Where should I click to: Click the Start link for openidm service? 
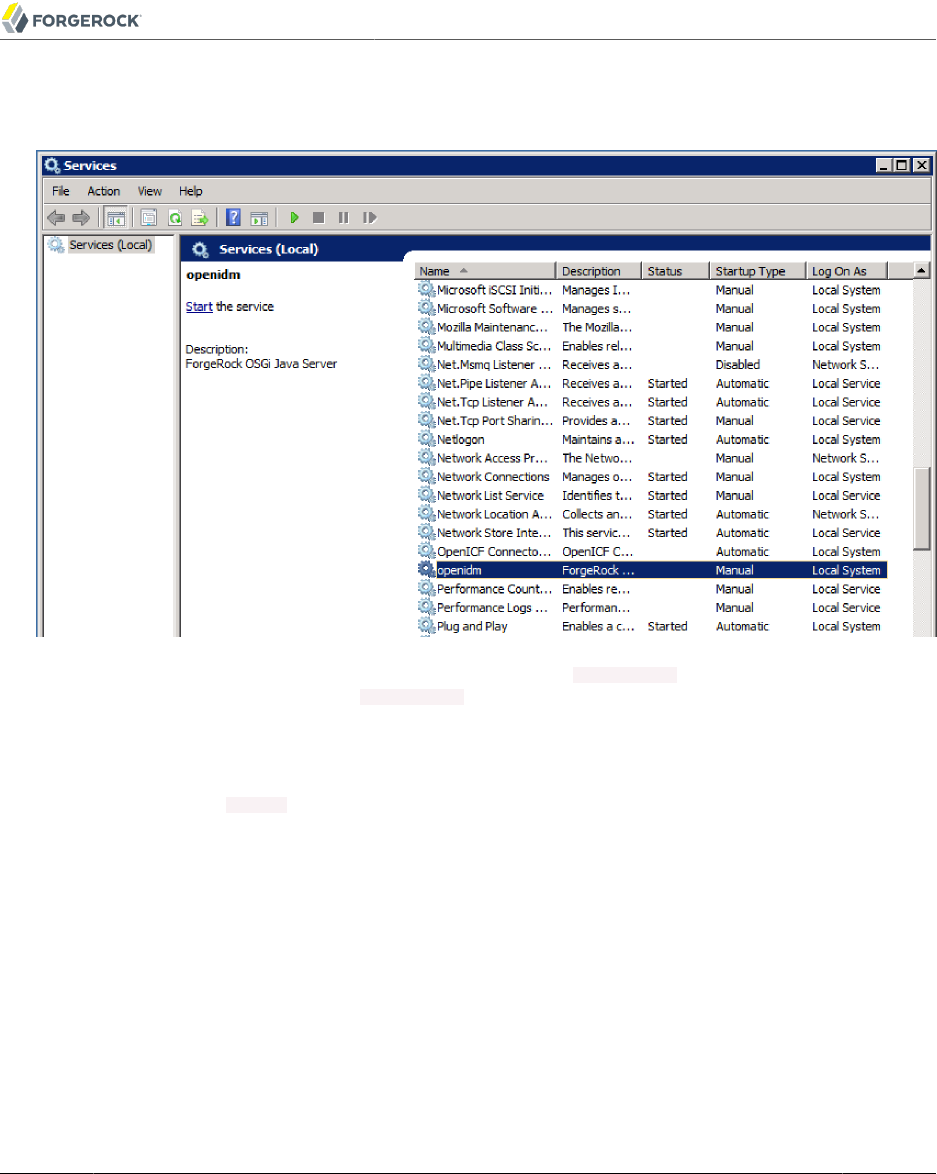point(199,306)
